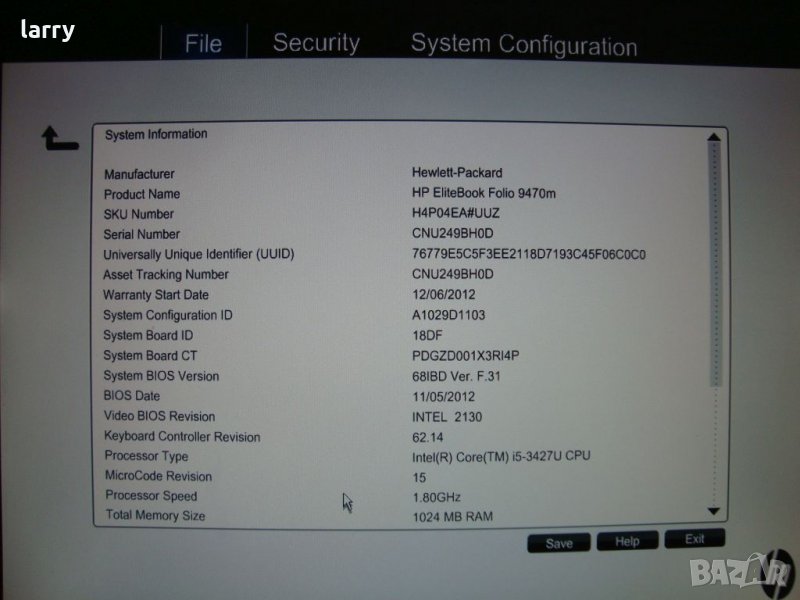Image resolution: width=800 pixels, height=600 pixels.
Task: Select the Processor Type value i5-3427U
Action: click(x=501, y=456)
